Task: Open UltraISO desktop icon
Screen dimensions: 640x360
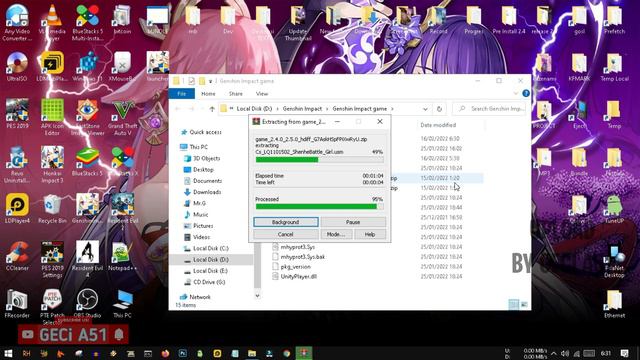Action: click(x=17, y=67)
